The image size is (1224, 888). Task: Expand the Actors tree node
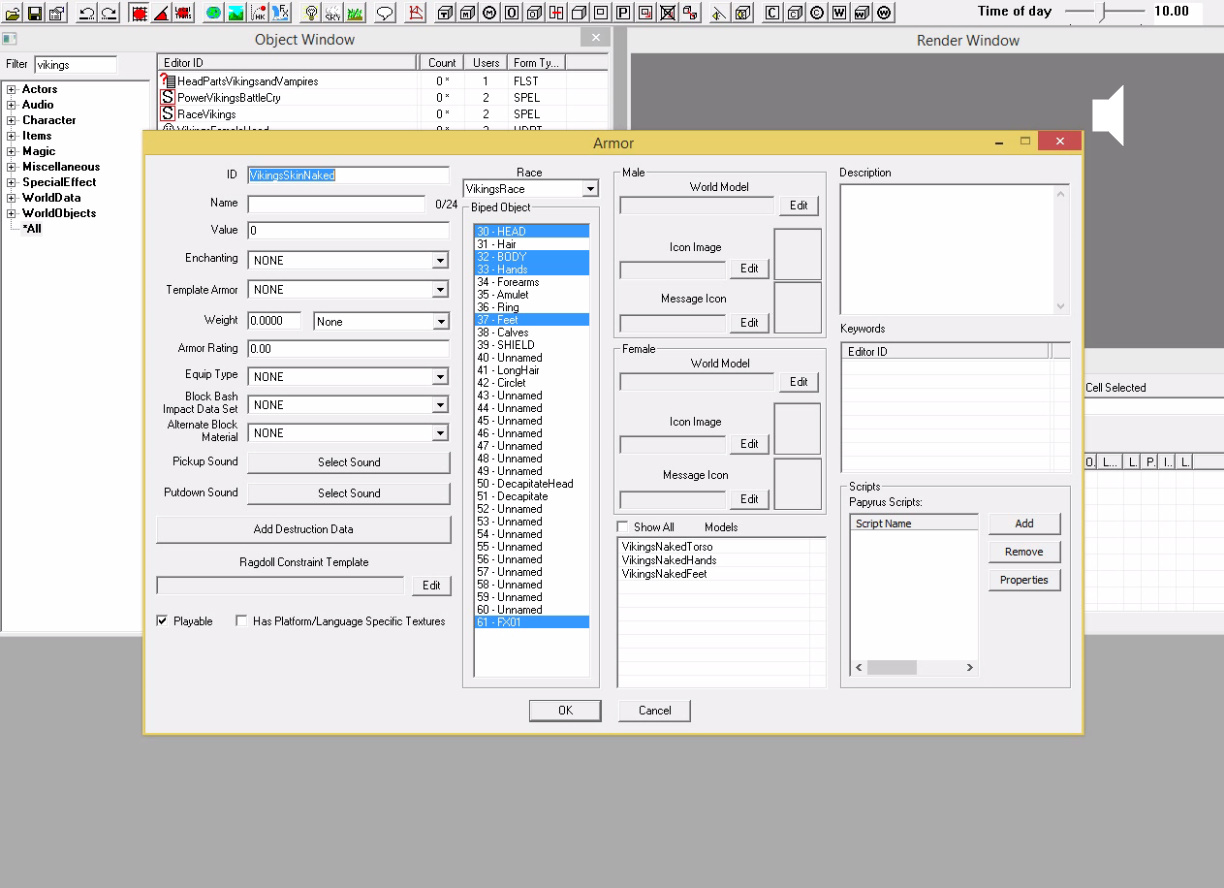12,89
